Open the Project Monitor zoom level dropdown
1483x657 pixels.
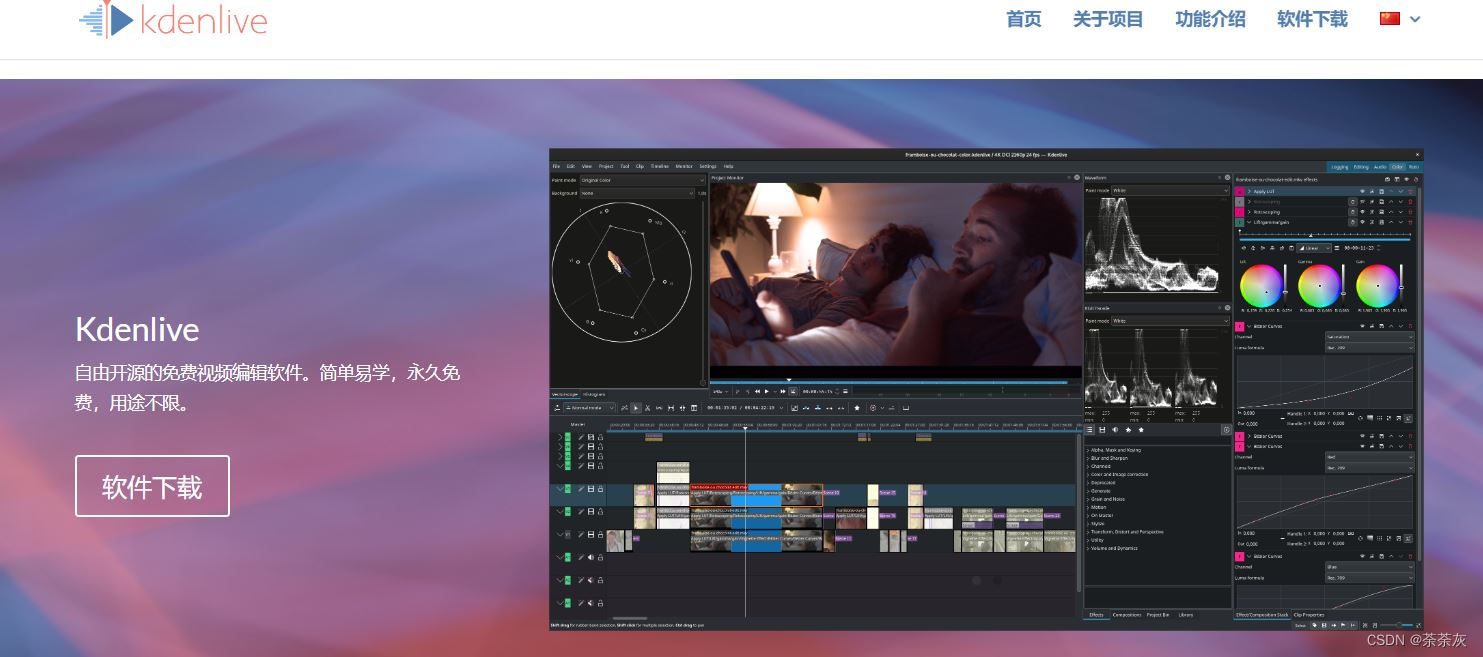pos(720,391)
